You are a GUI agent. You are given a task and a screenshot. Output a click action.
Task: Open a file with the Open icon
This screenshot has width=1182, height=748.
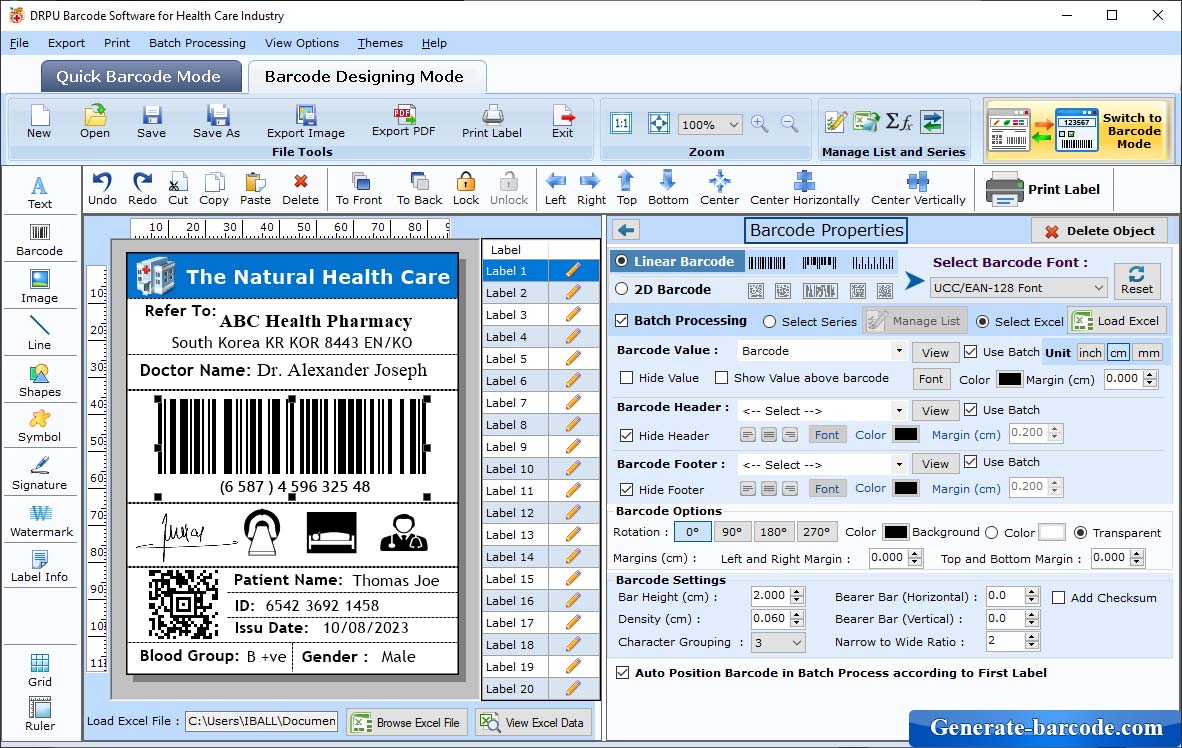pos(95,121)
